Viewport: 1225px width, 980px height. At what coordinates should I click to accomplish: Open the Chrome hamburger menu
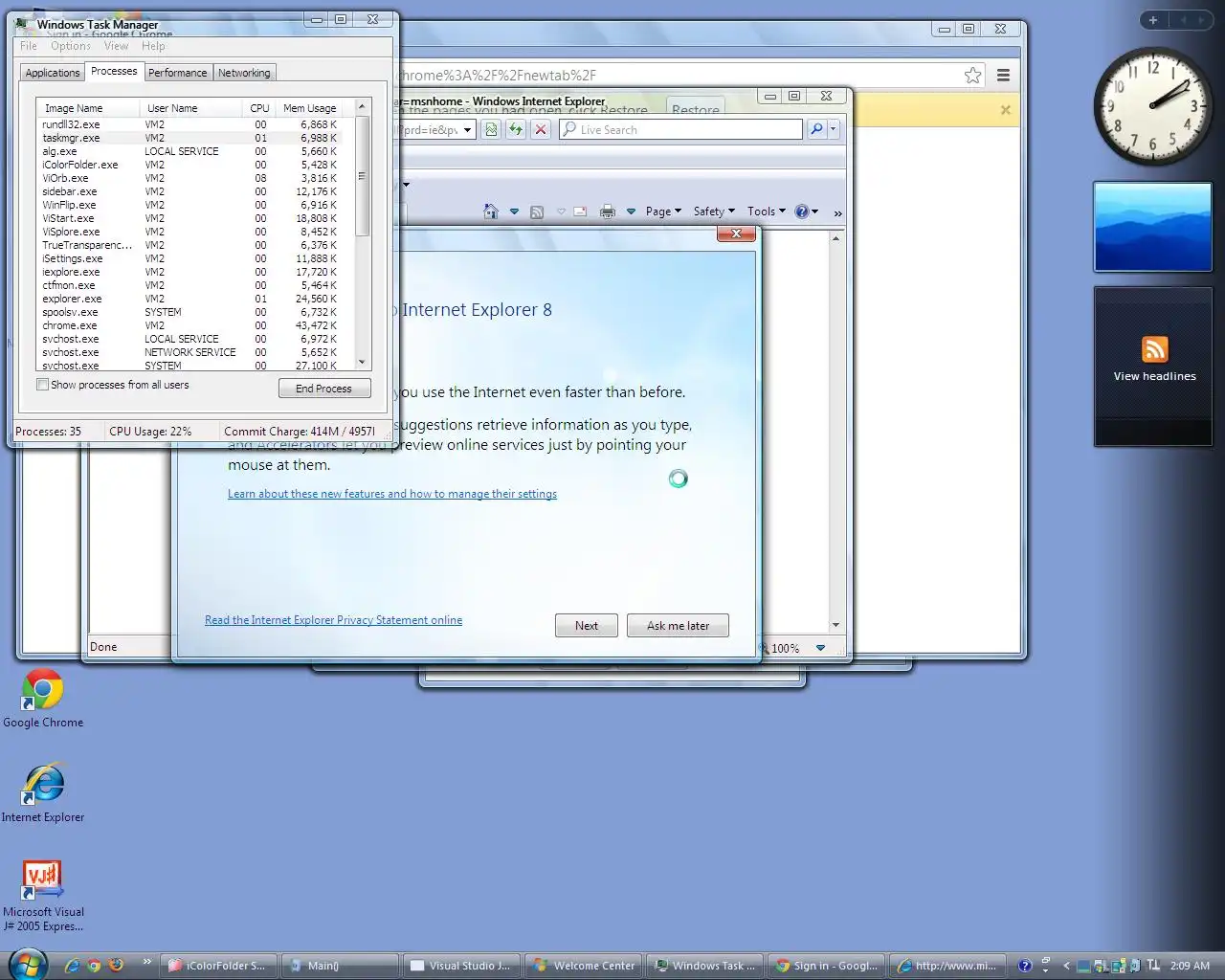click(x=1003, y=75)
